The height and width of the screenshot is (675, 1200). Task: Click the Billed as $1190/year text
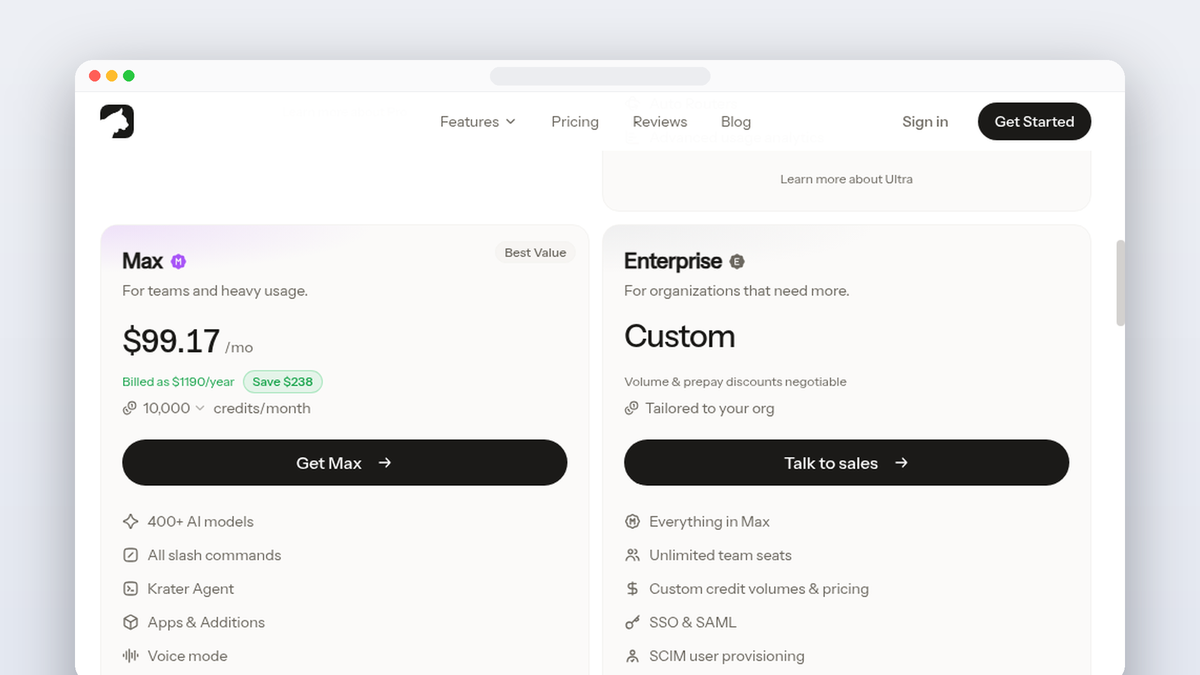pyautogui.click(x=178, y=382)
